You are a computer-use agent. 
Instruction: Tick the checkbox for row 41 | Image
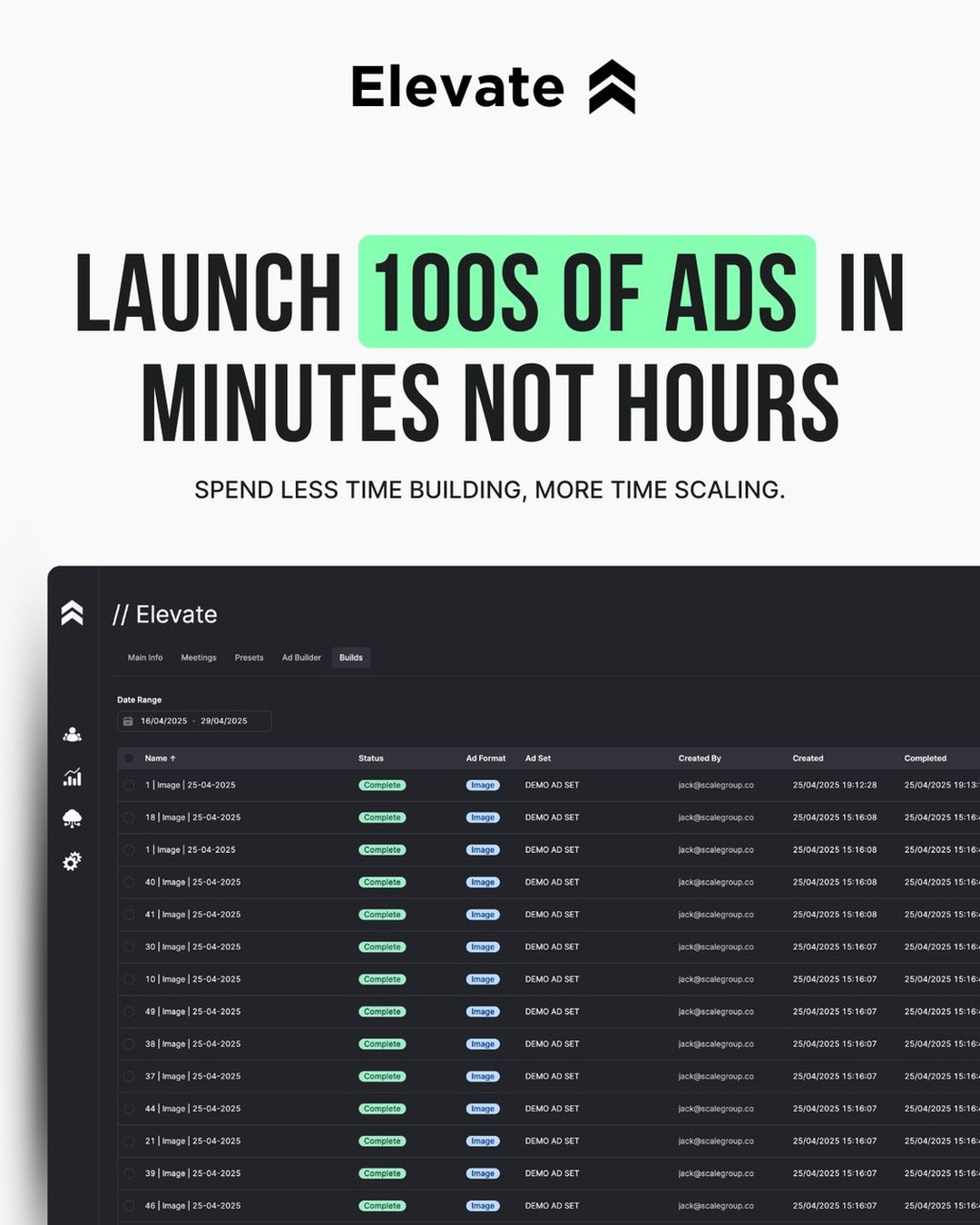129,915
